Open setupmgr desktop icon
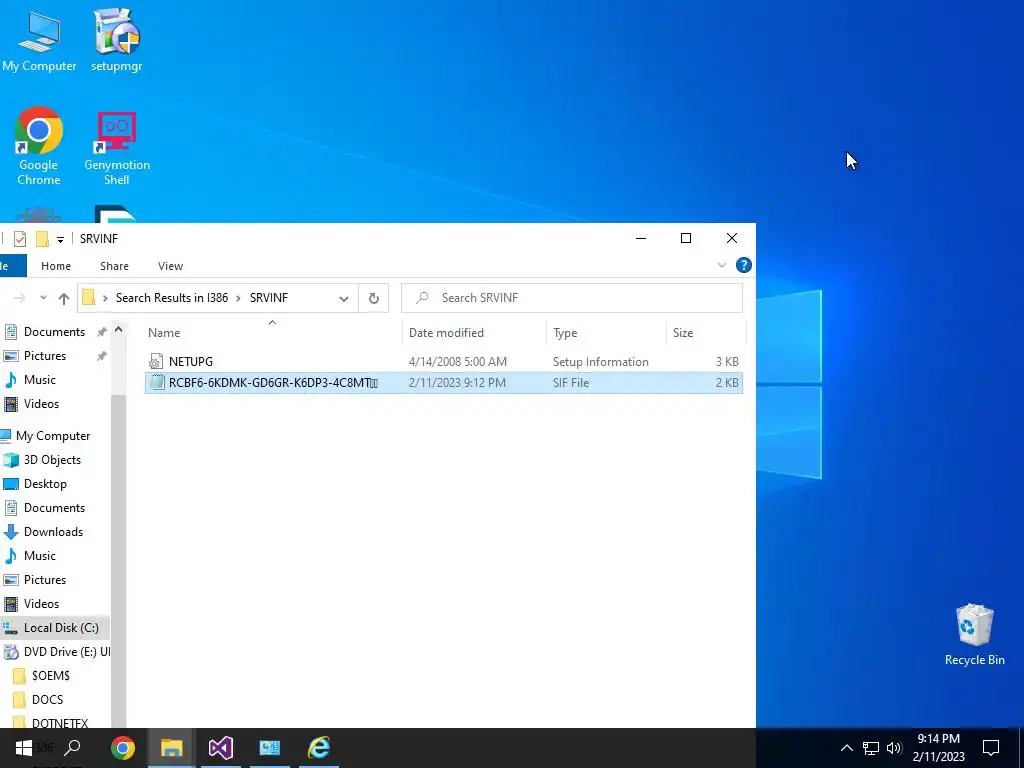 click(x=116, y=40)
